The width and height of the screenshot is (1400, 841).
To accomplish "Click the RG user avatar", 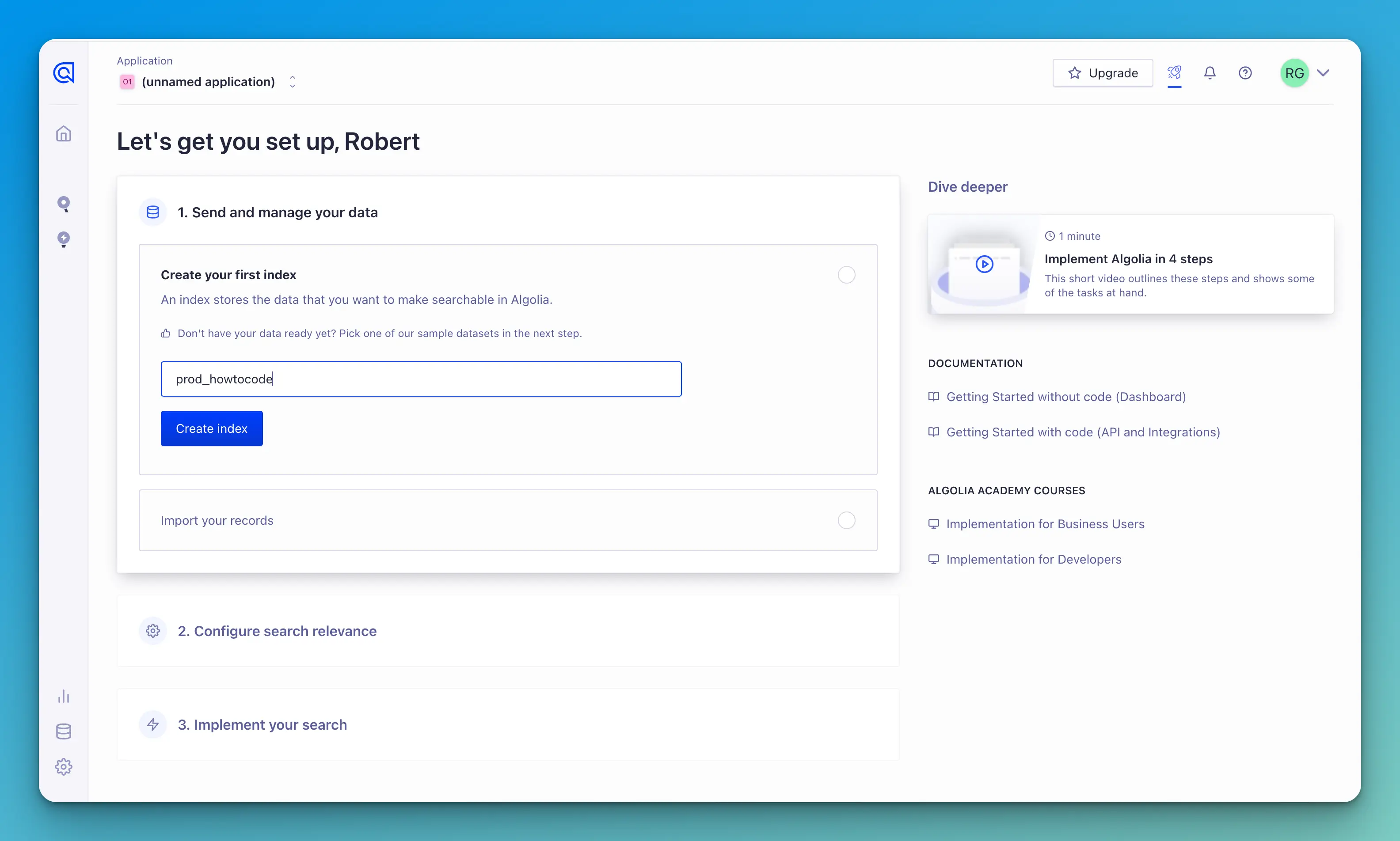I will tap(1294, 72).
